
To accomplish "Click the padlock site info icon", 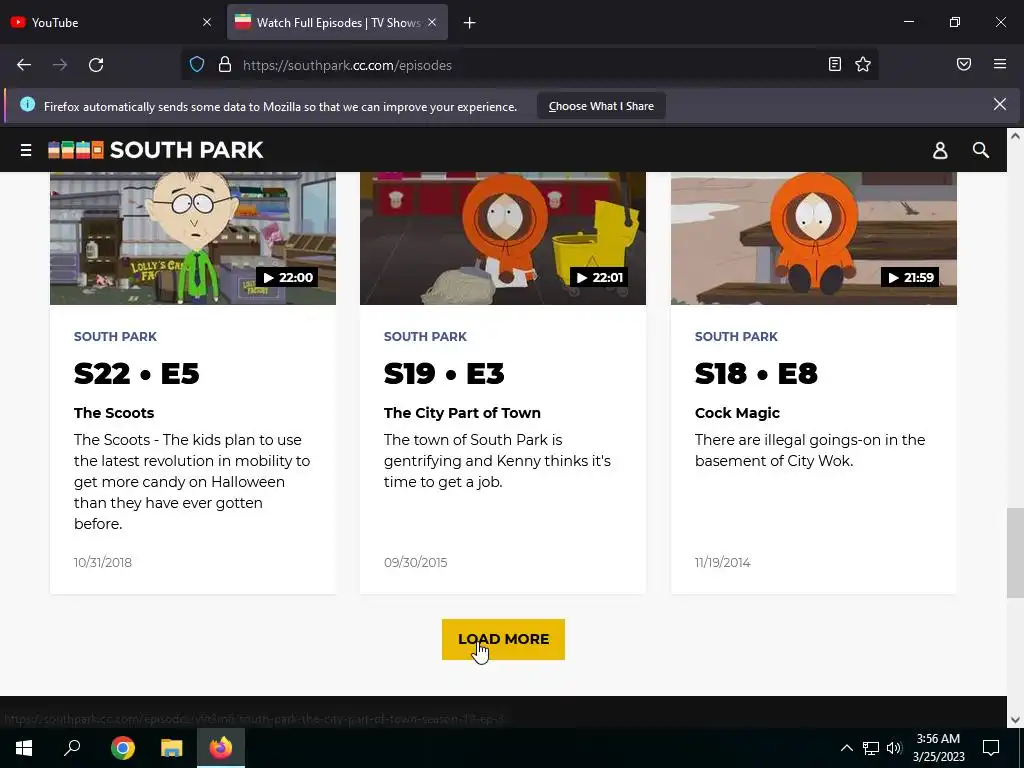I will [x=225, y=65].
